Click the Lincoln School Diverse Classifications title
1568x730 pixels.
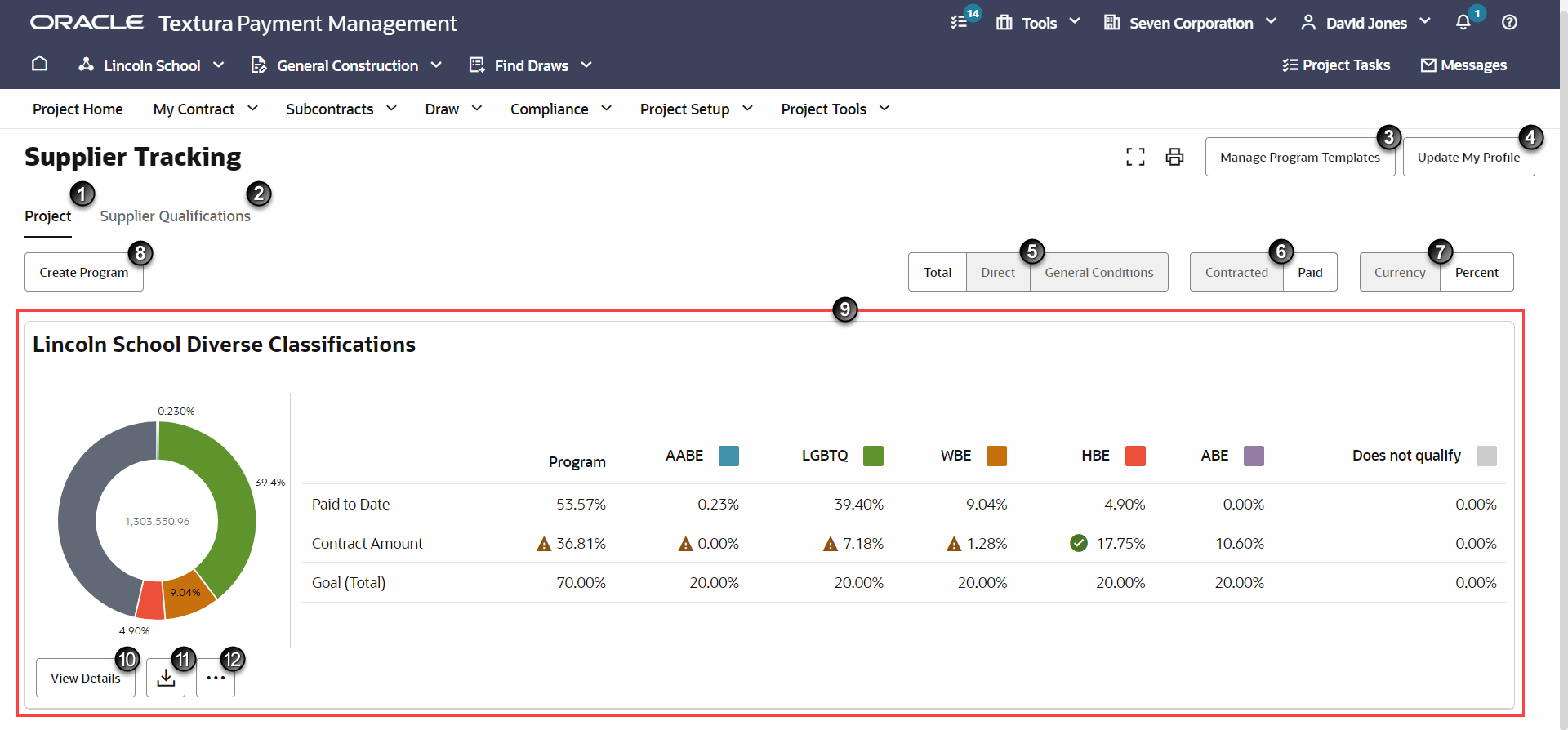[224, 345]
